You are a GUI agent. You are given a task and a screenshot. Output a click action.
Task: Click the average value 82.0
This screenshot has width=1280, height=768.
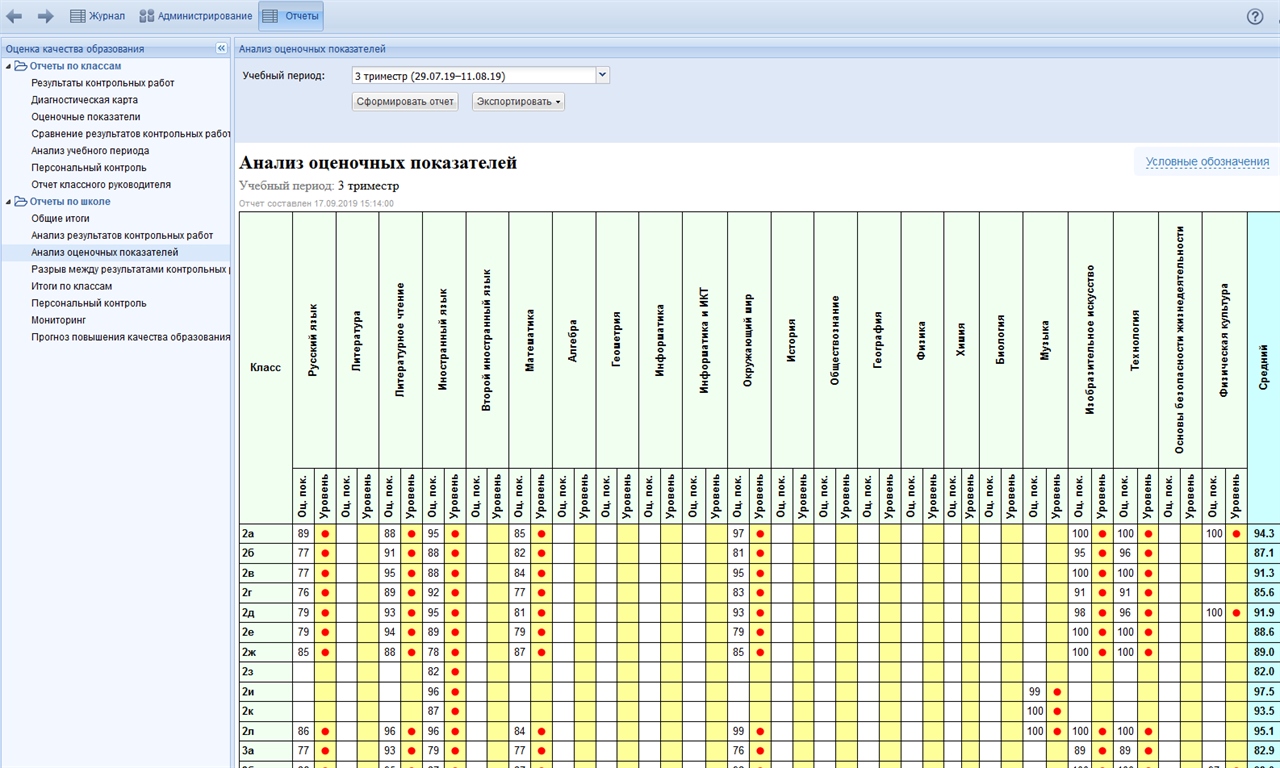point(1264,671)
